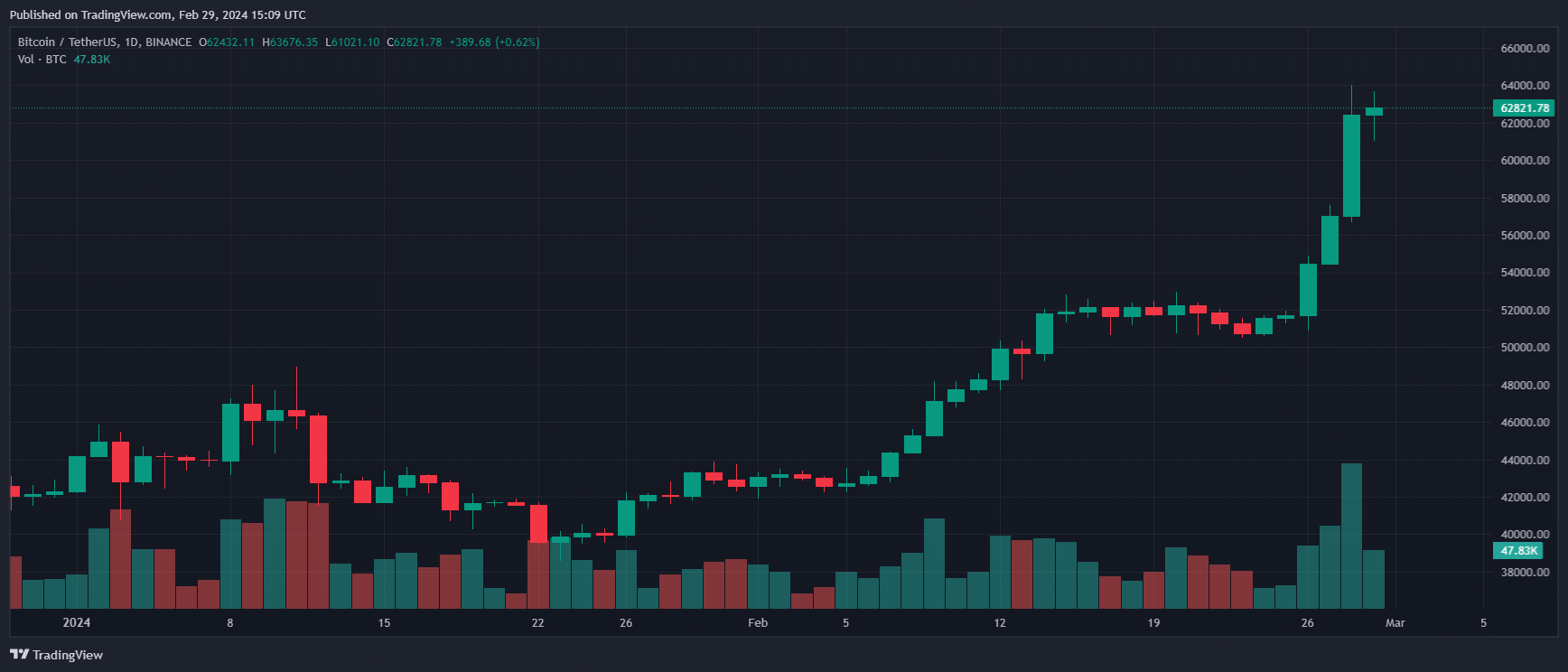The height and width of the screenshot is (672, 1568).
Task: Click the +389.68 (+0.62%) change value
Action: point(494,42)
